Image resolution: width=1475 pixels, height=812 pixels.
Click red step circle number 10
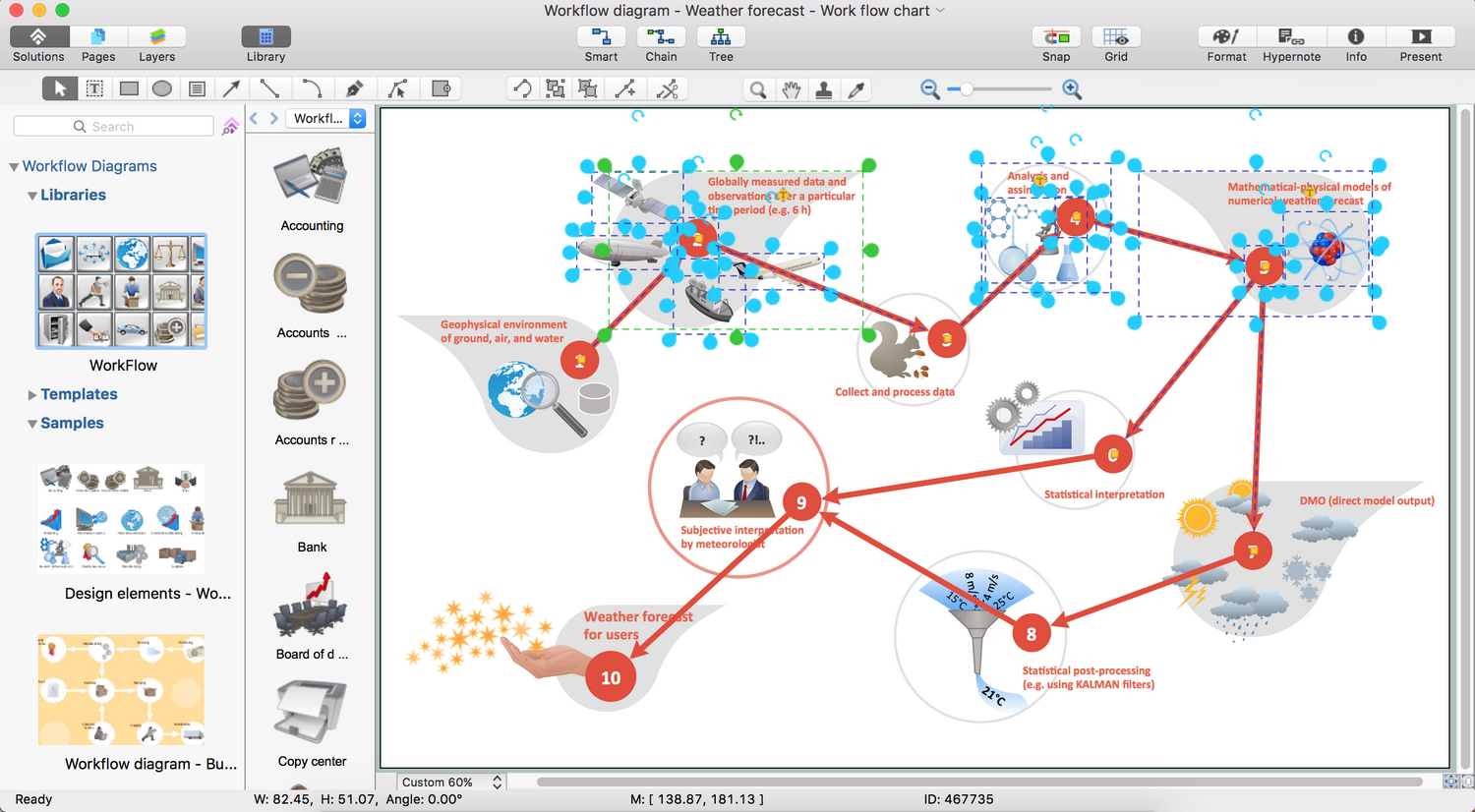tap(611, 677)
